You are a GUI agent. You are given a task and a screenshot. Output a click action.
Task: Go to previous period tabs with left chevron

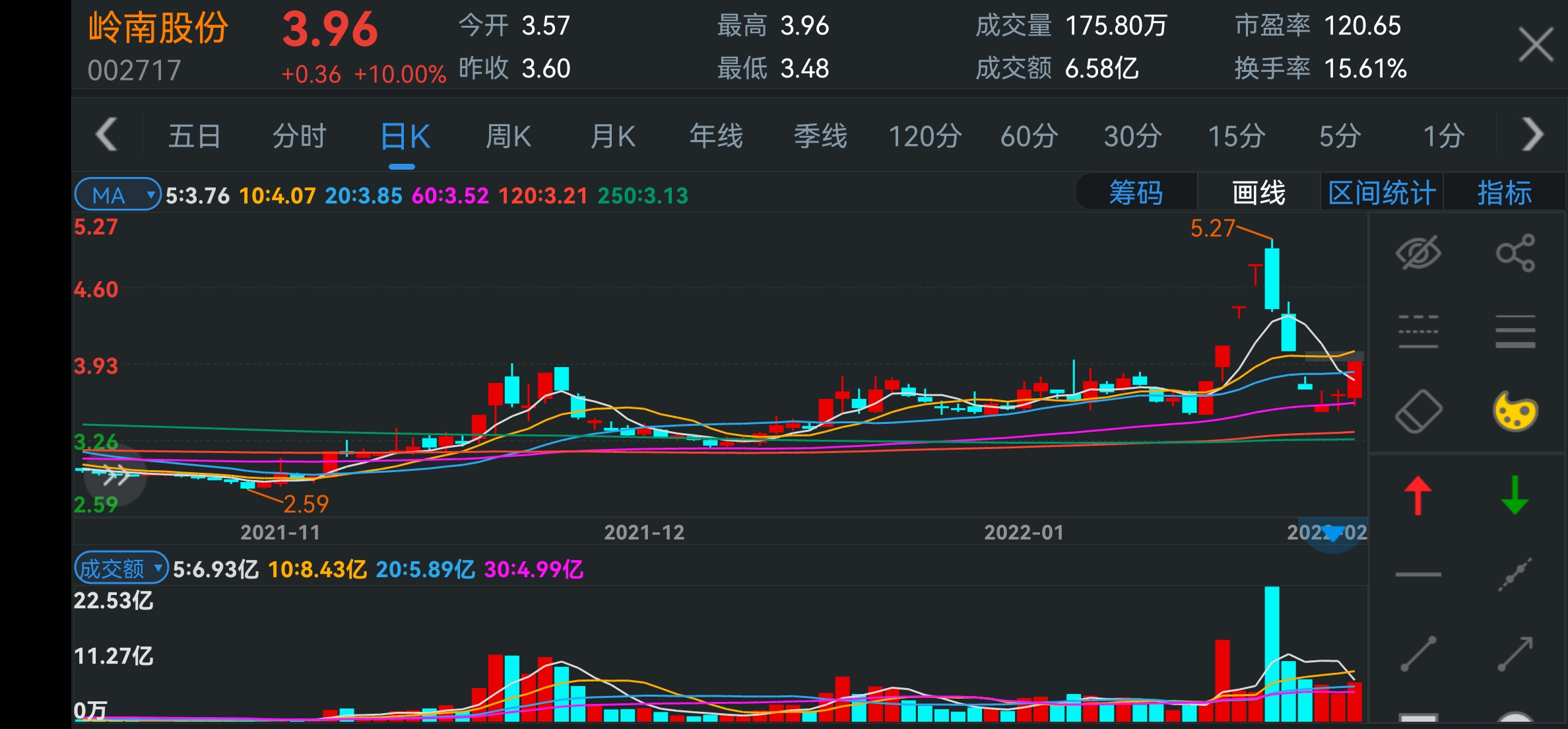click(x=107, y=135)
